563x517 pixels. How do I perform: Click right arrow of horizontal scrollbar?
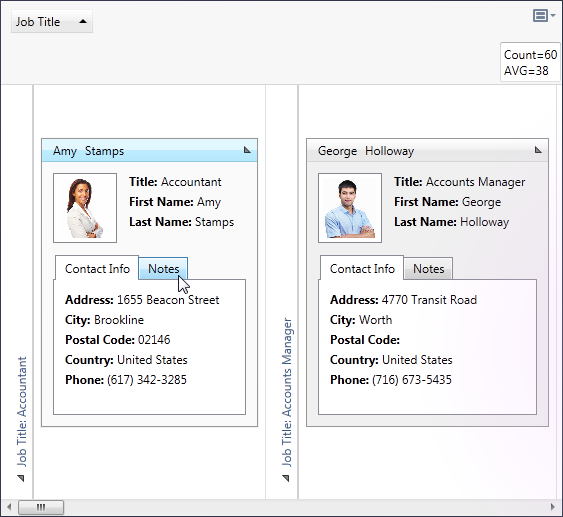click(x=553, y=507)
